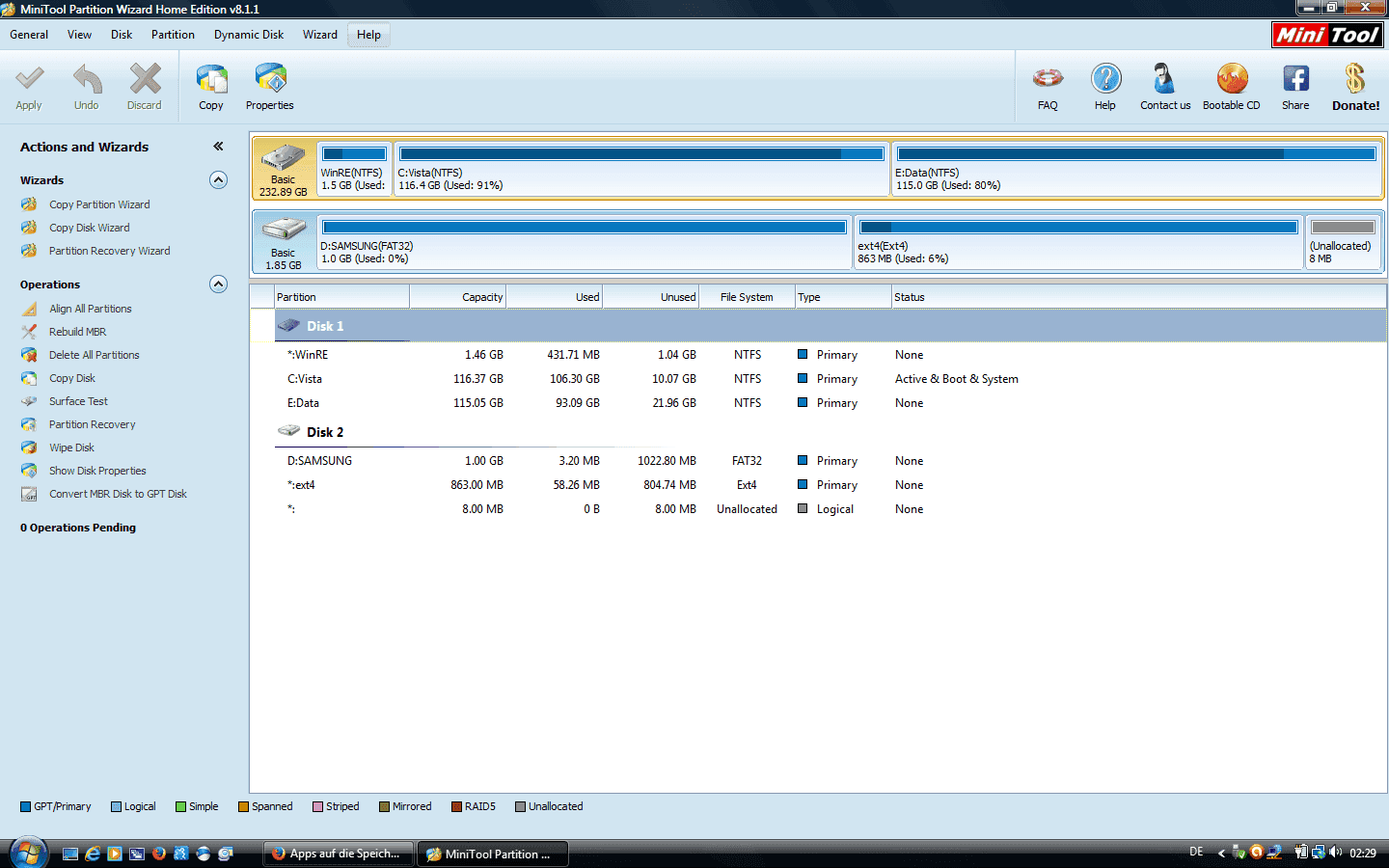Viewport: 1389px width, 868px height.
Task: Click the MiniTool Partition taskbar button
Action: click(493, 854)
